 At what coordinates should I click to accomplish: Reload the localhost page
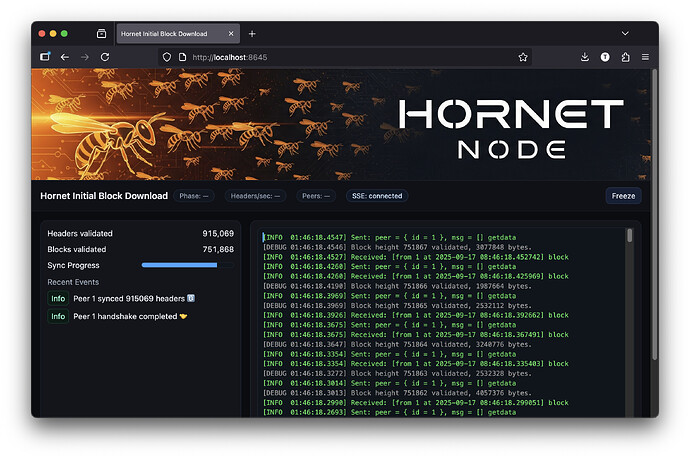104,58
